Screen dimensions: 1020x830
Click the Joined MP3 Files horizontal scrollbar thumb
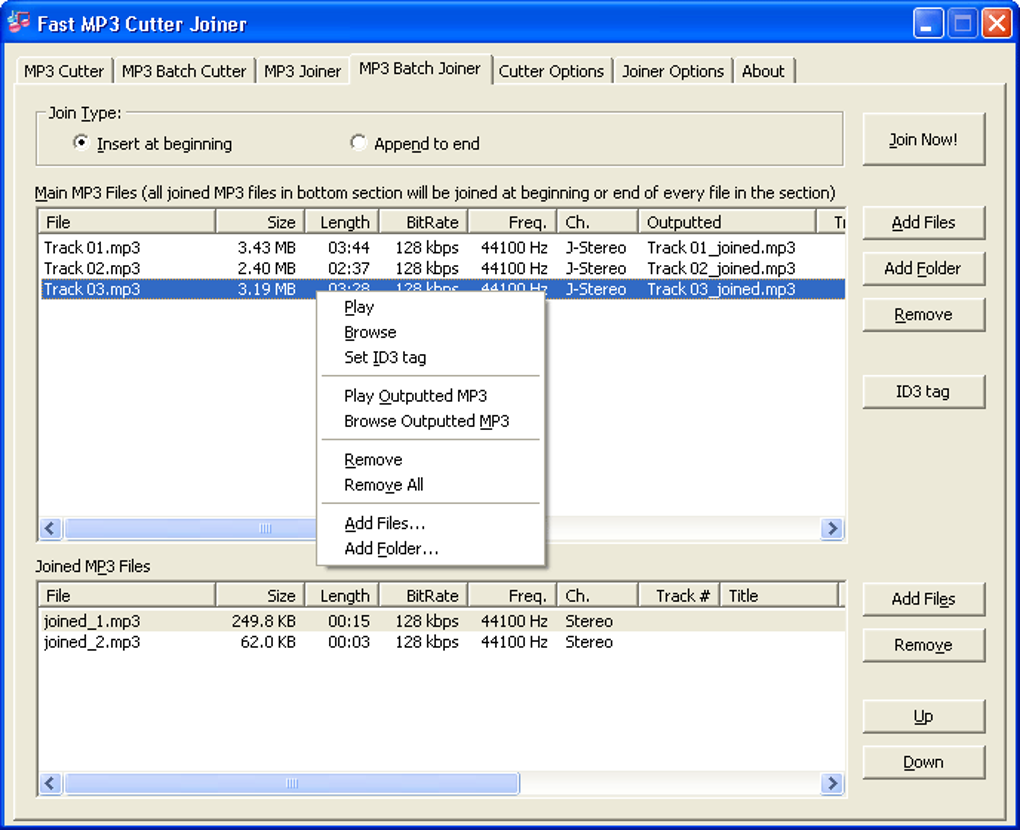pyautogui.click(x=291, y=783)
